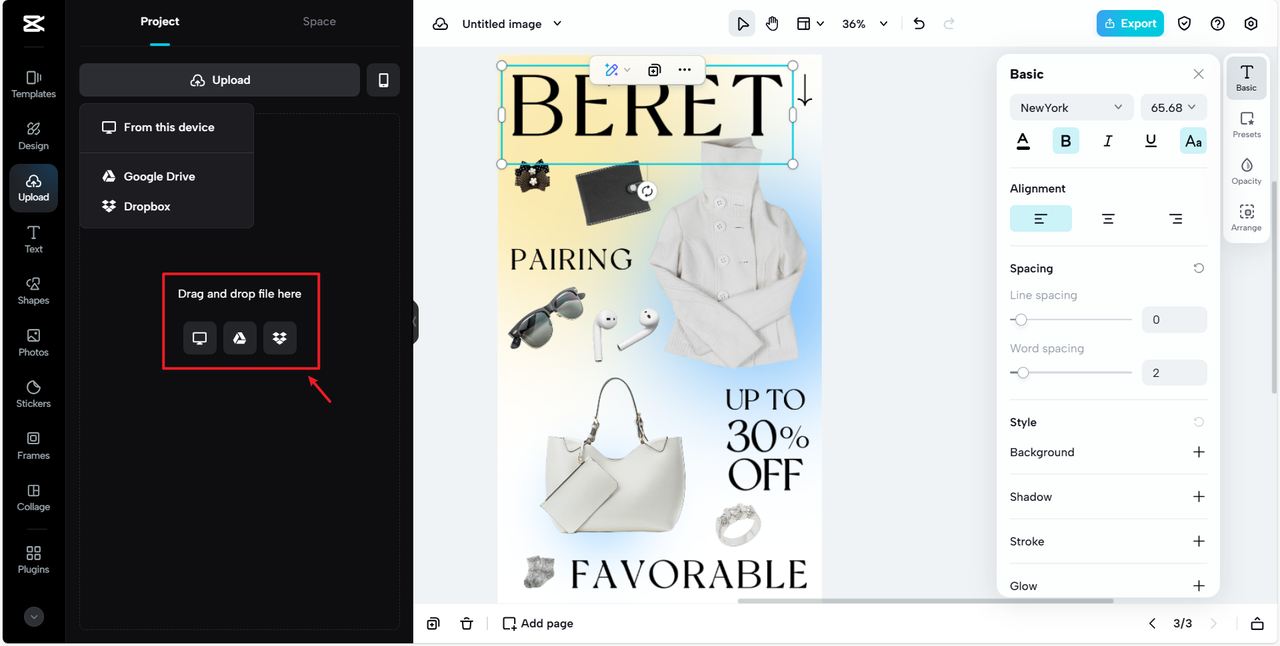Open the Text sidebar panel

tap(33, 239)
